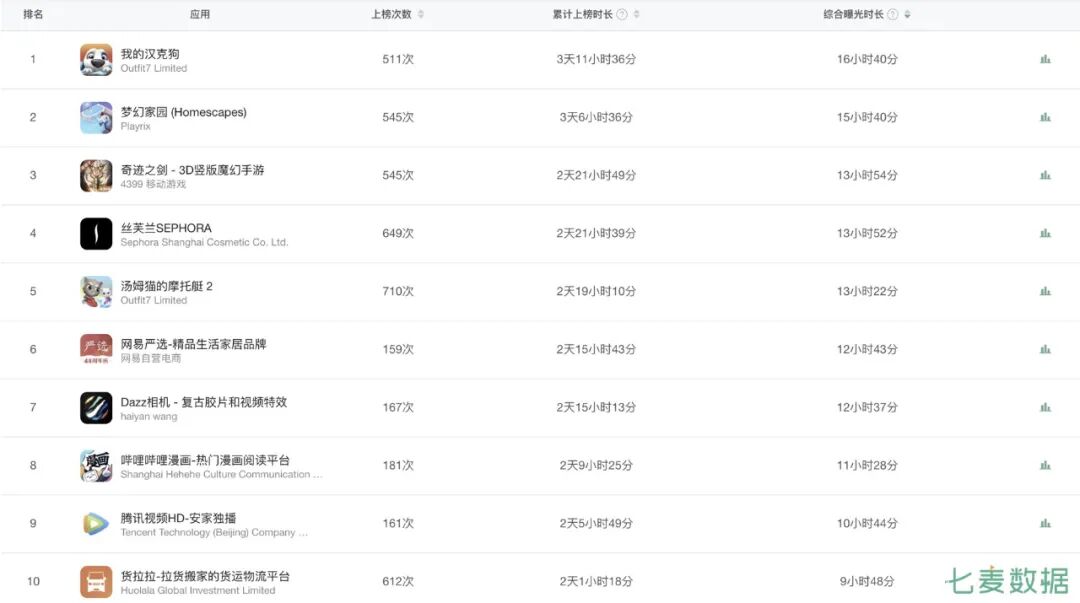Viewport: 1080px width, 603px height.
Task: Click 丝芙兰SEPHORA app icon
Action: click(x=96, y=233)
